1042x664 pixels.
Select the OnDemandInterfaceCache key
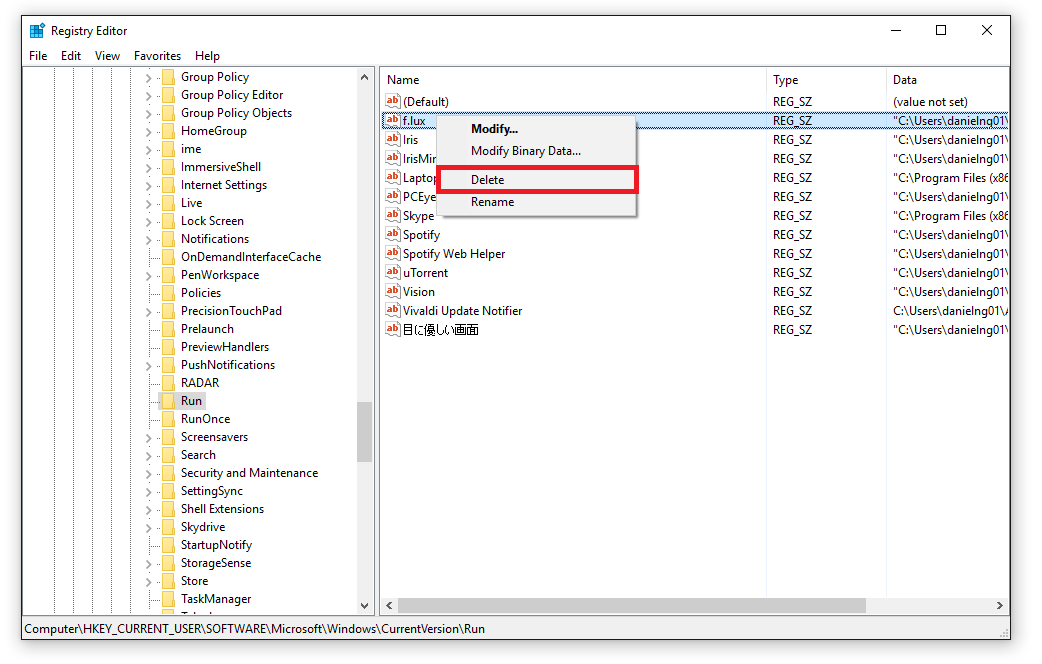(x=251, y=257)
